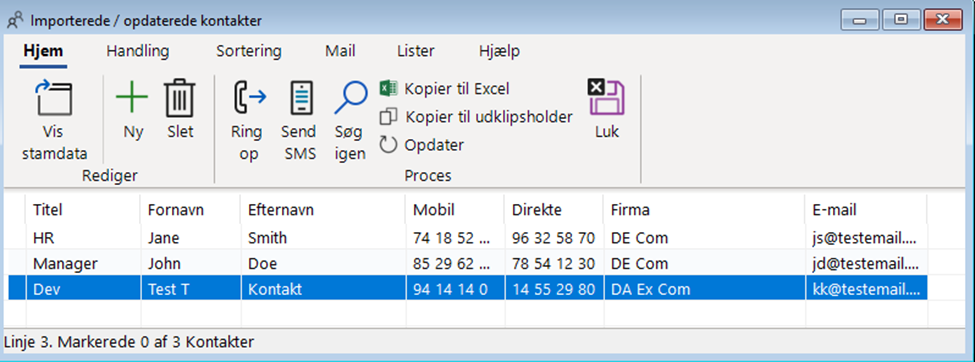Viewport: 975px width, 362px height.
Task: Click the jd@testemail address cell
Action: click(866, 264)
